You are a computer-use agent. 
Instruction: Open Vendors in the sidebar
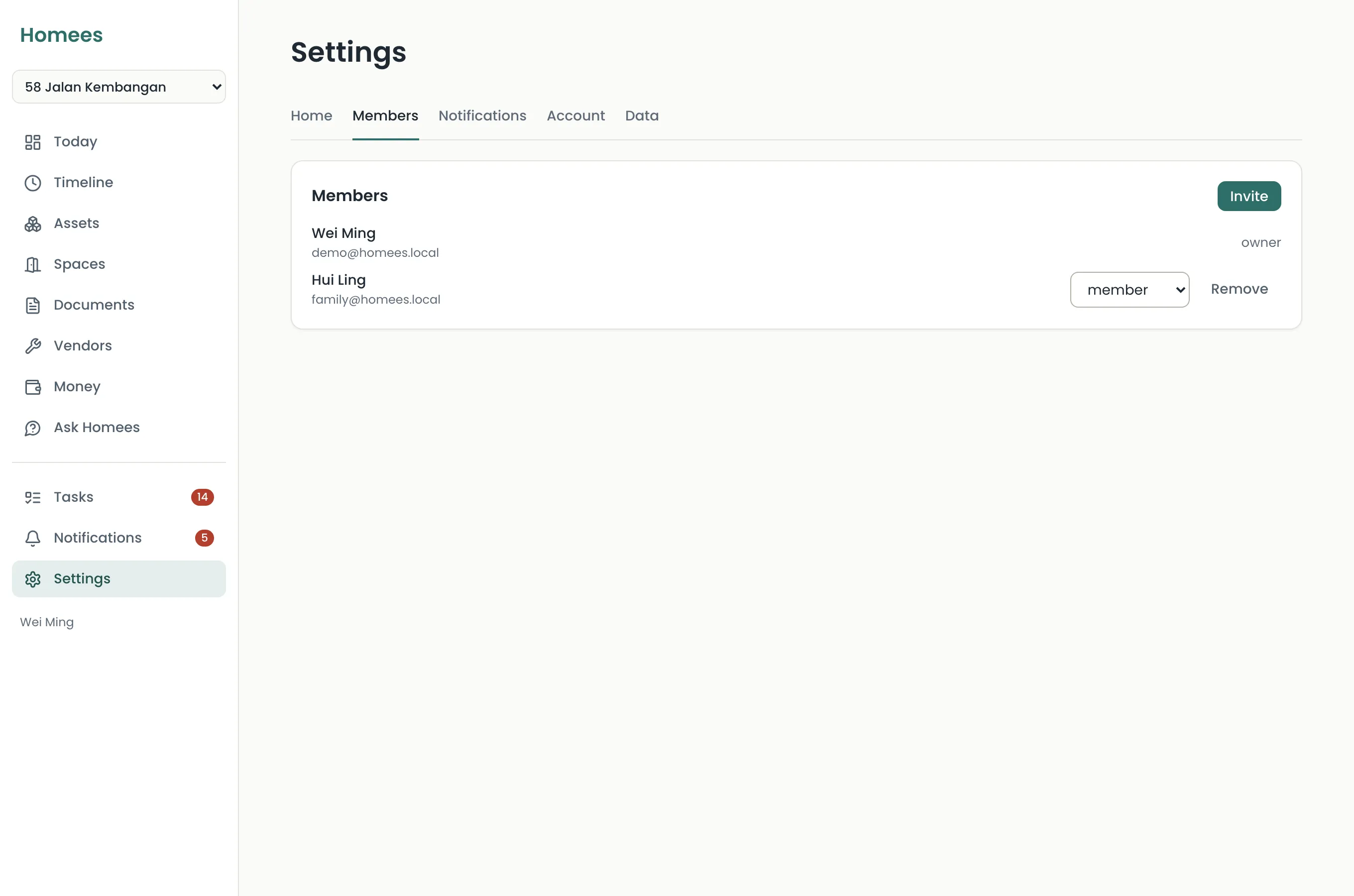point(83,346)
